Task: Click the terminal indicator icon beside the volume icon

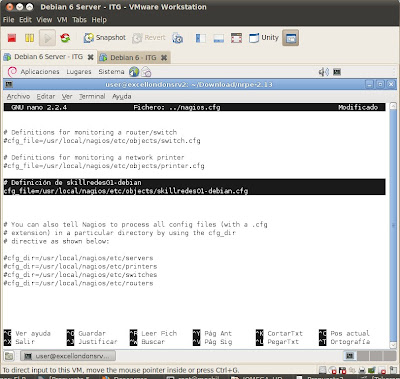Action: coord(337,72)
